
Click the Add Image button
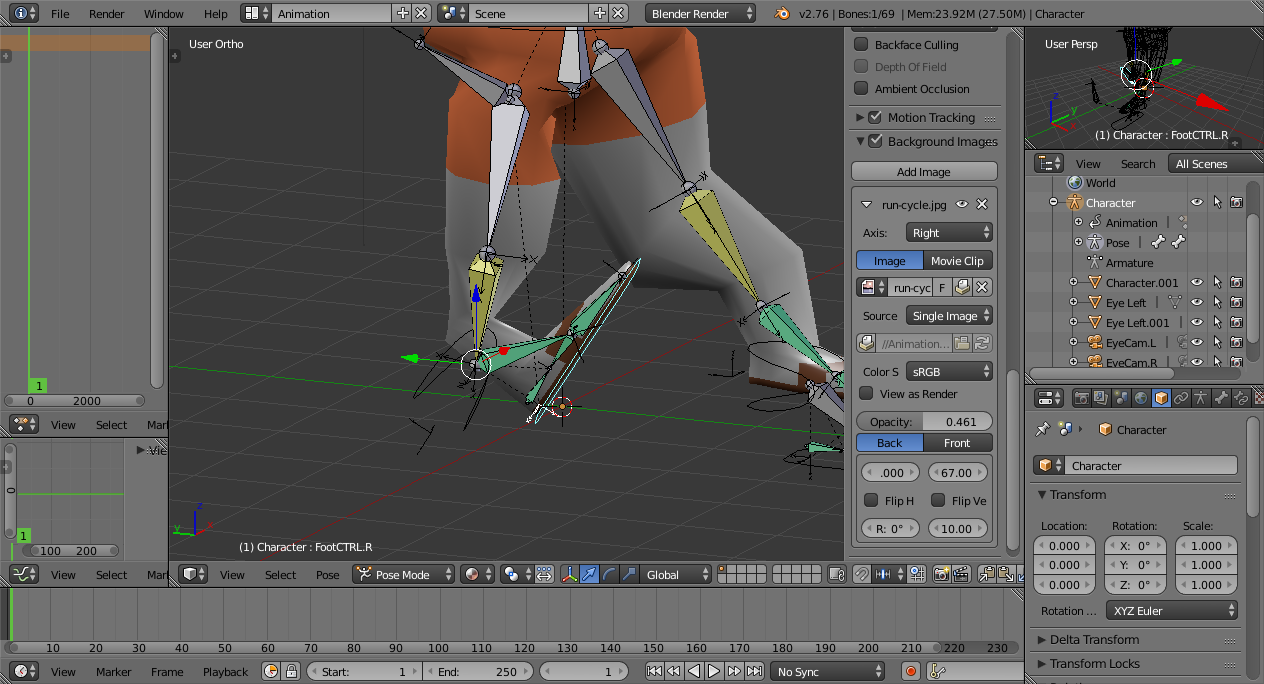click(x=924, y=171)
